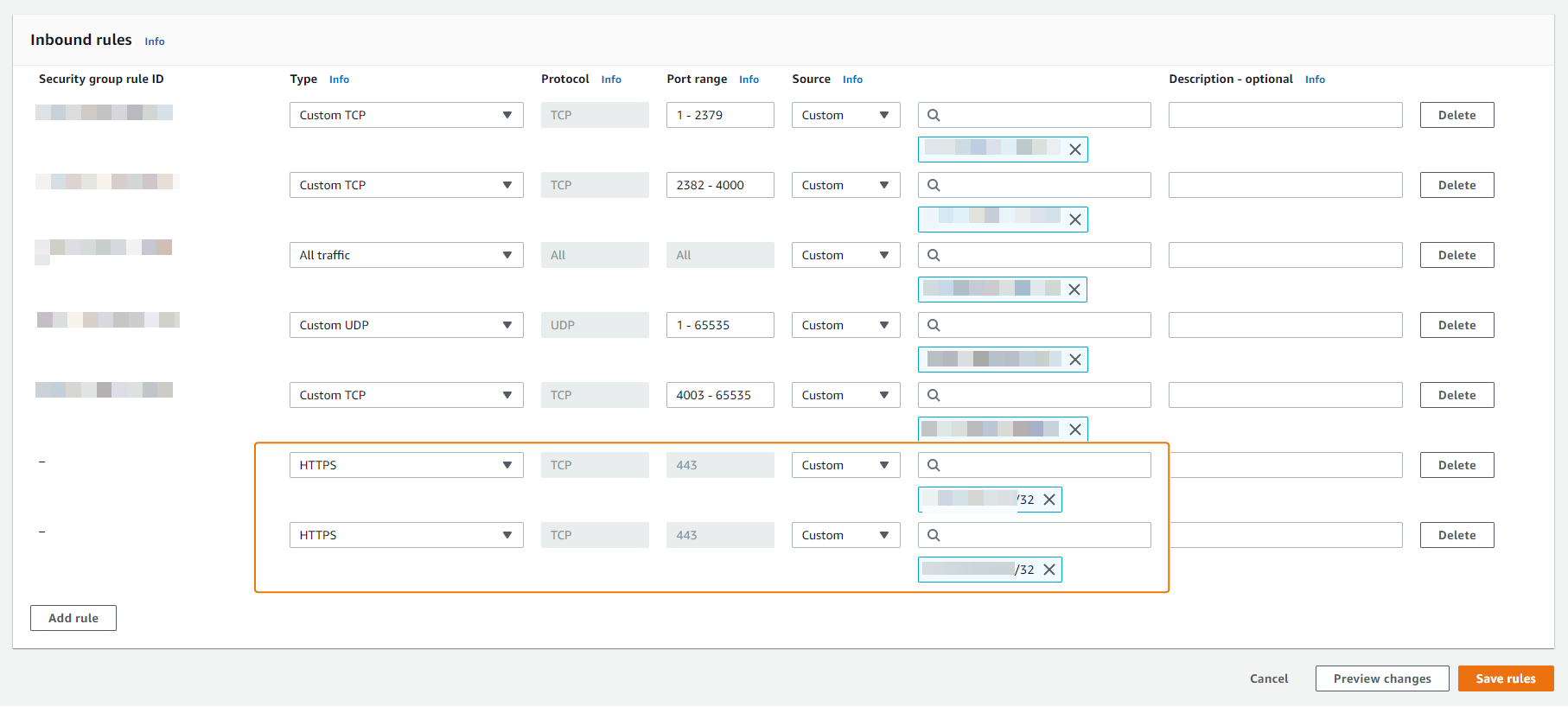
Task: Remove the /32 source tag of the first HTTPS rule
Action: coord(1049,500)
